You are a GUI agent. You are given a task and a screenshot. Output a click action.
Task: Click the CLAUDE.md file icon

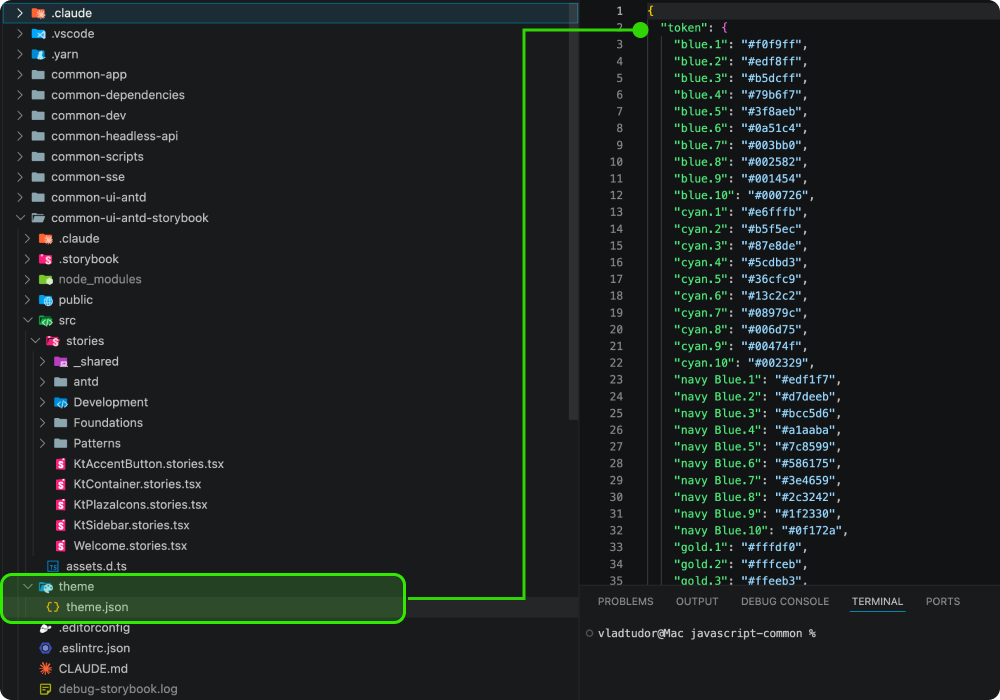pyautogui.click(x=45, y=669)
